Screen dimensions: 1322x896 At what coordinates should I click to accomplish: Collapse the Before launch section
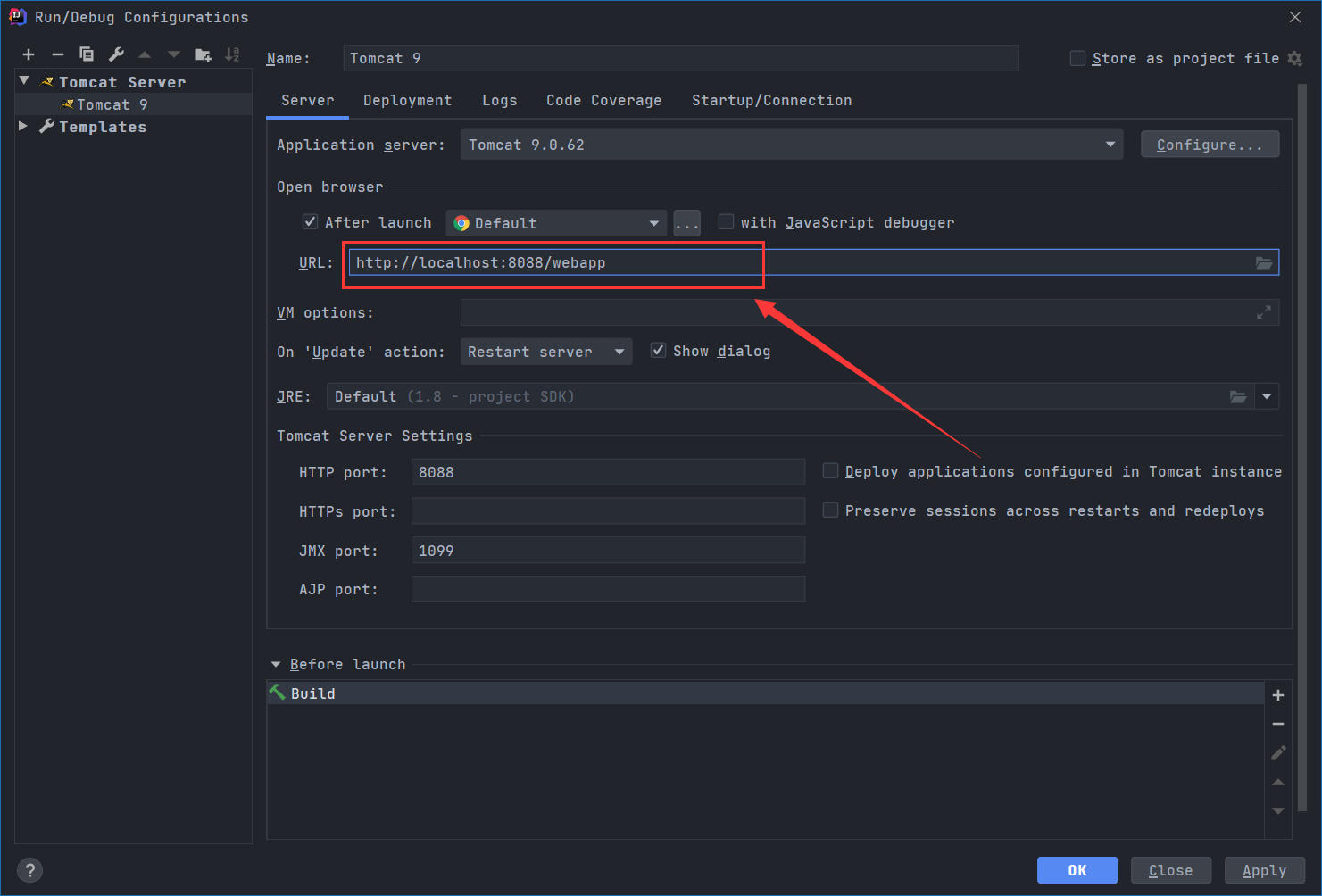[276, 664]
